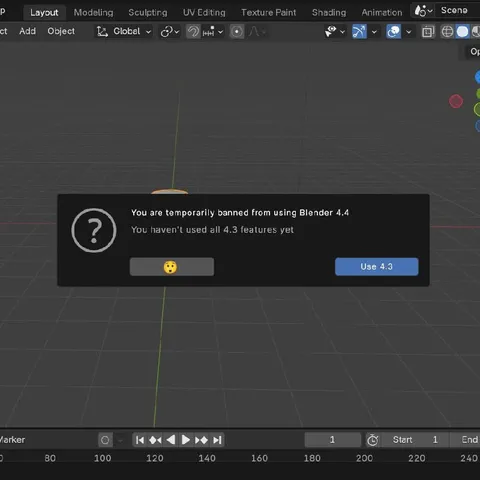Open the auto keyframing options dropdown
The width and height of the screenshot is (480, 480).
[x=120, y=440]
